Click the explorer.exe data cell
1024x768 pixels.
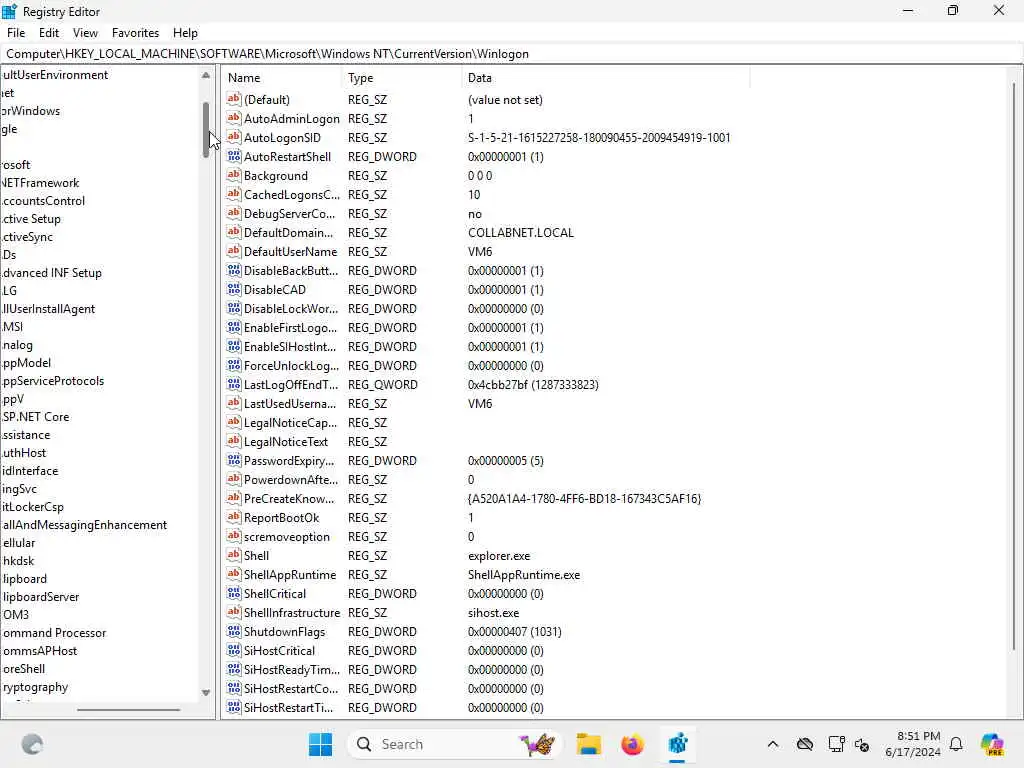[499, 556]
